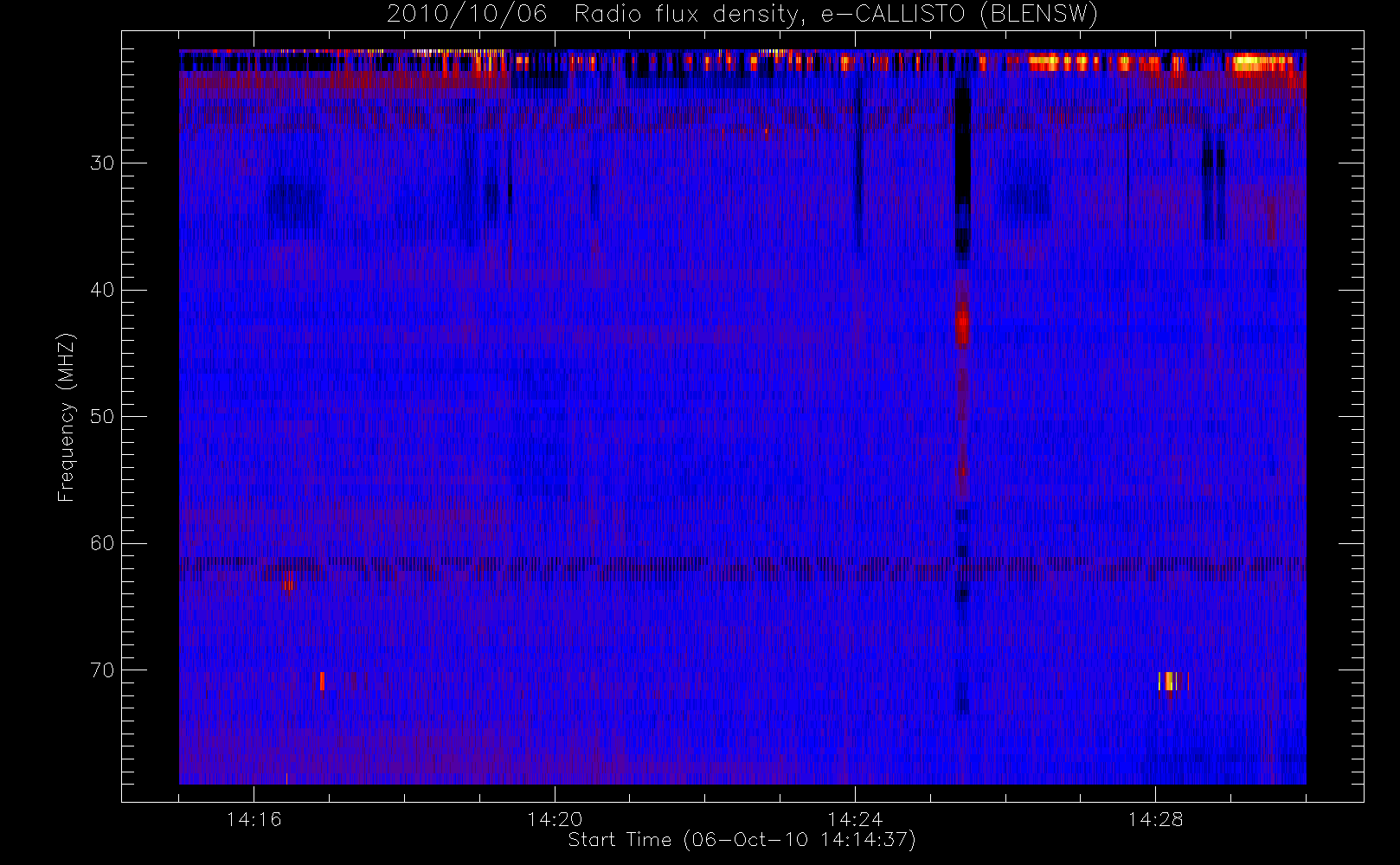The image size is (1400, 865).
Task: Click the bright red burst near 43 MHz
Action: [962, 328]
